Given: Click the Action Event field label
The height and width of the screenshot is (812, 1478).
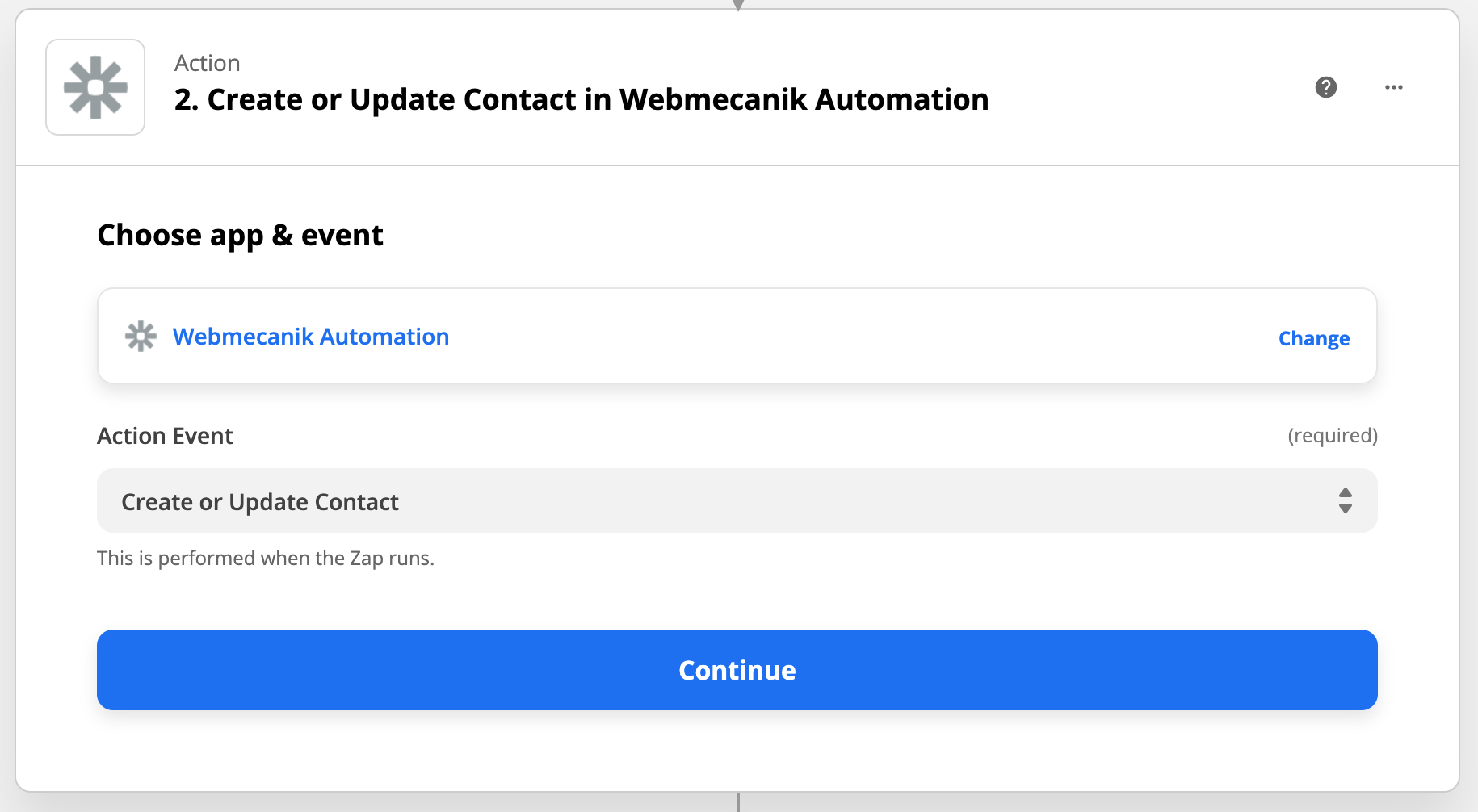Looking at the screenshot, I should [x=165, y=436].
